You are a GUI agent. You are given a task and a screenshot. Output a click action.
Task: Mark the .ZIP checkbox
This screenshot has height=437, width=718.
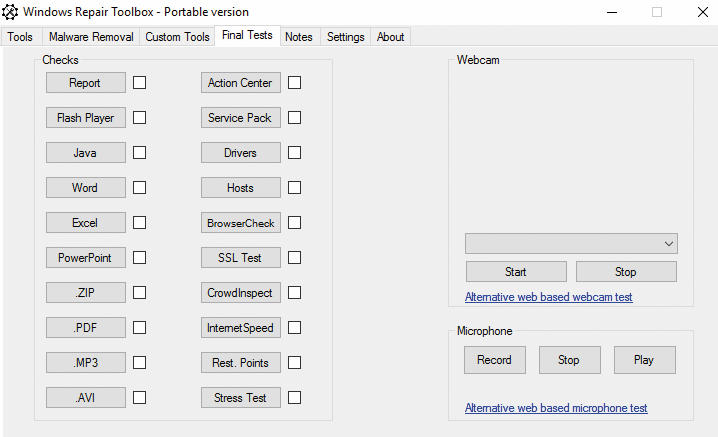[140, 293]
